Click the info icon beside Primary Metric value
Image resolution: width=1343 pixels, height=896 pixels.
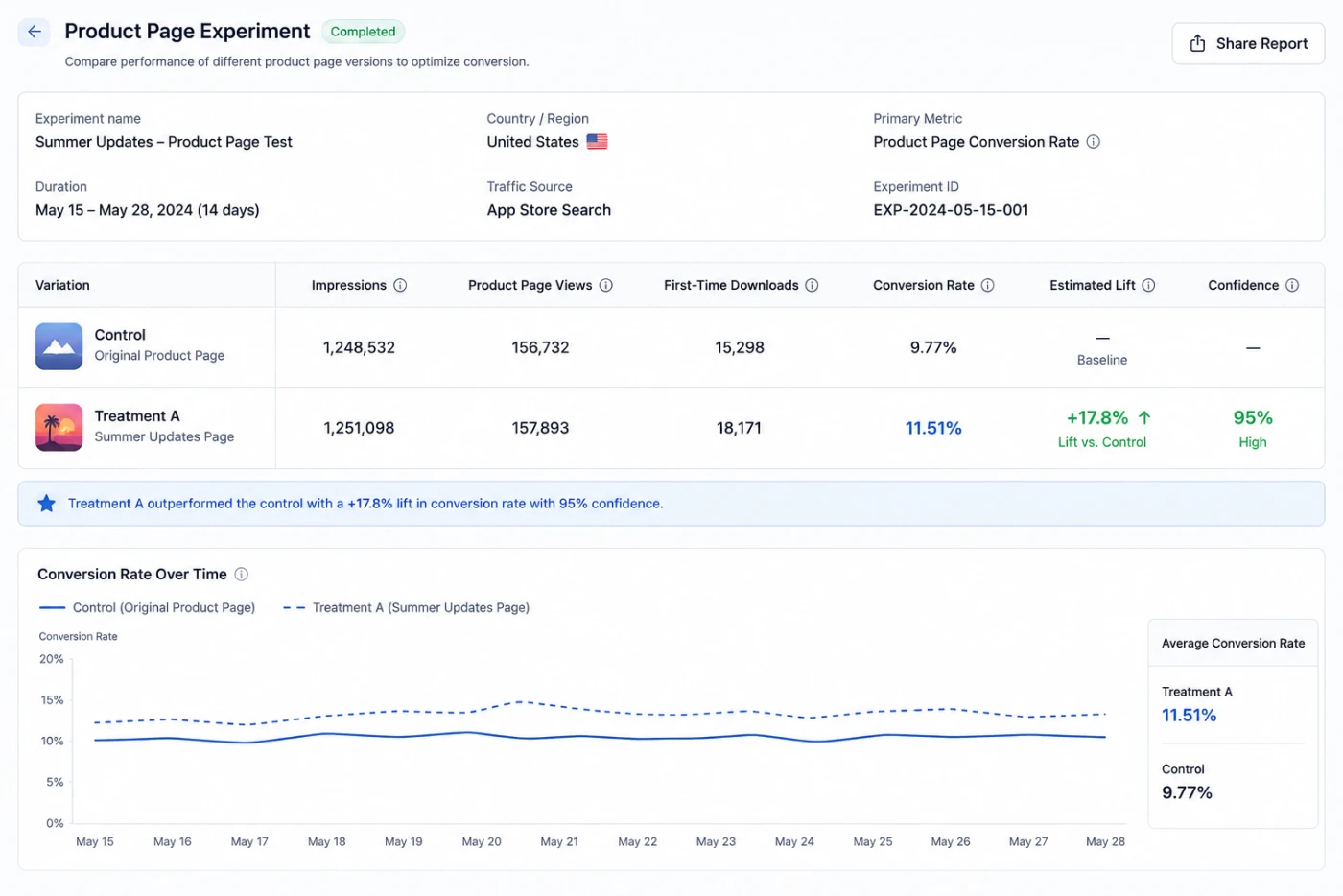coord(1093,142)
